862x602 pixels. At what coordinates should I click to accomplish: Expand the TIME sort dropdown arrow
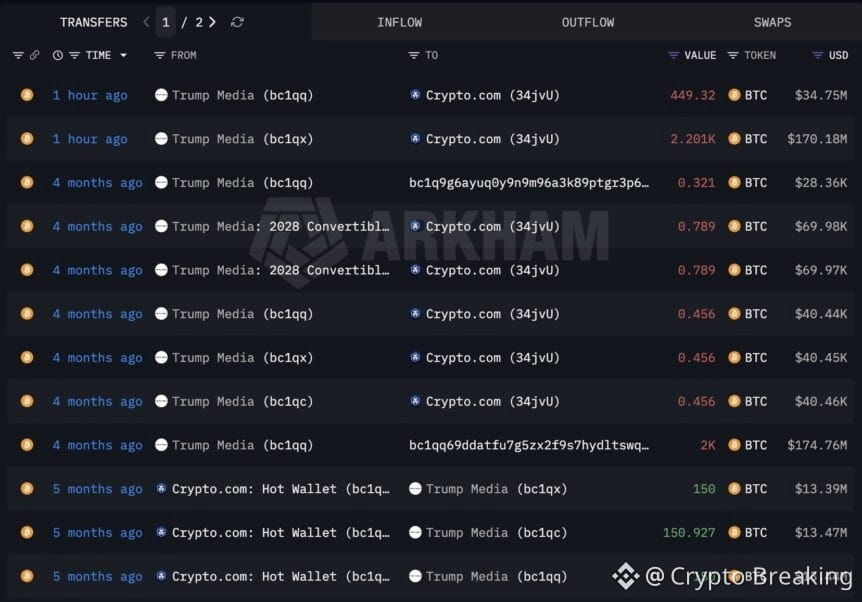click(123, 55)
